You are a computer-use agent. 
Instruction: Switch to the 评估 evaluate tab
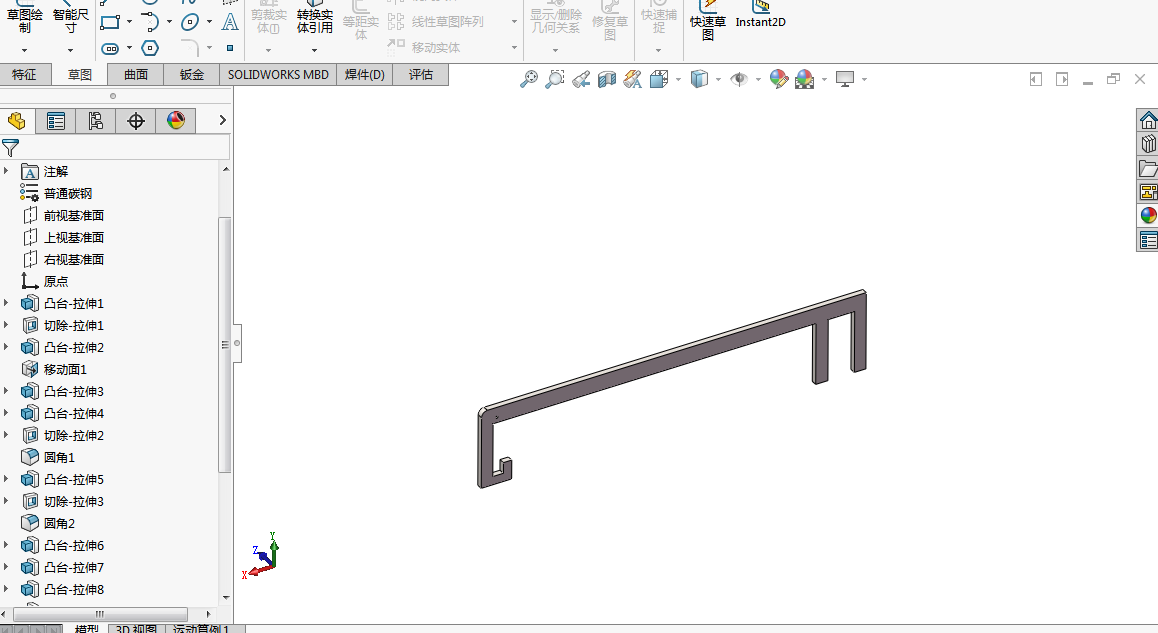tap(421, 75)
